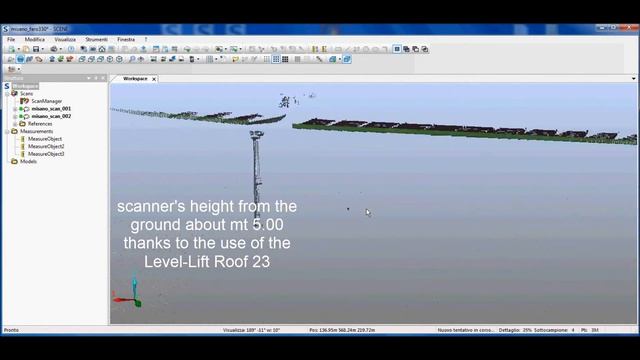
Task: Click status text 'Pronto'
Action: 11,330
